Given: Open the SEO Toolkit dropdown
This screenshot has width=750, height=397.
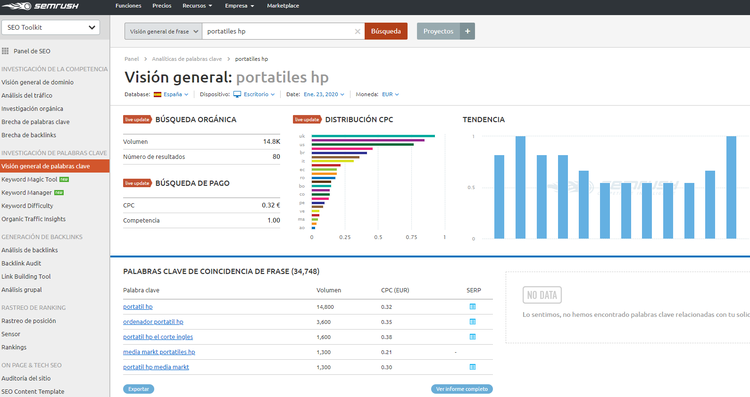Looking at the screenshot, I should (x=51, y=27).
